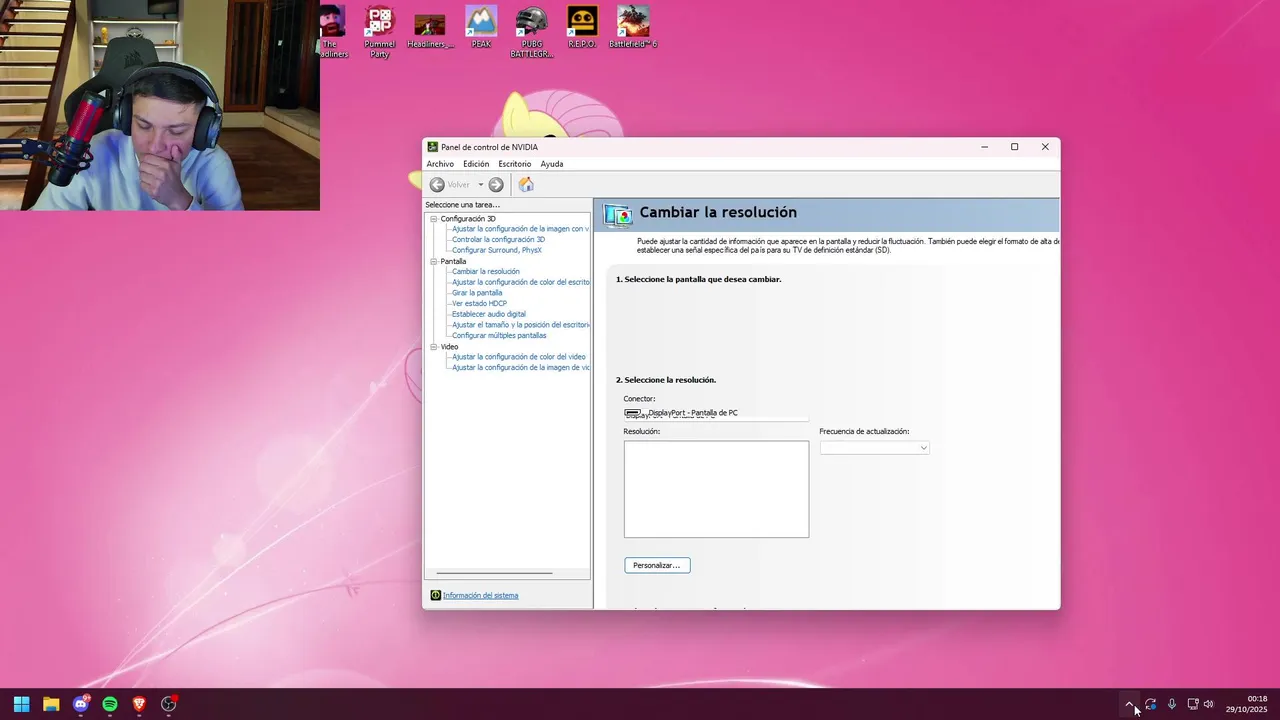Click the system information icon
The width and height of the screenshot is (1280, 720).
(435, 595)
